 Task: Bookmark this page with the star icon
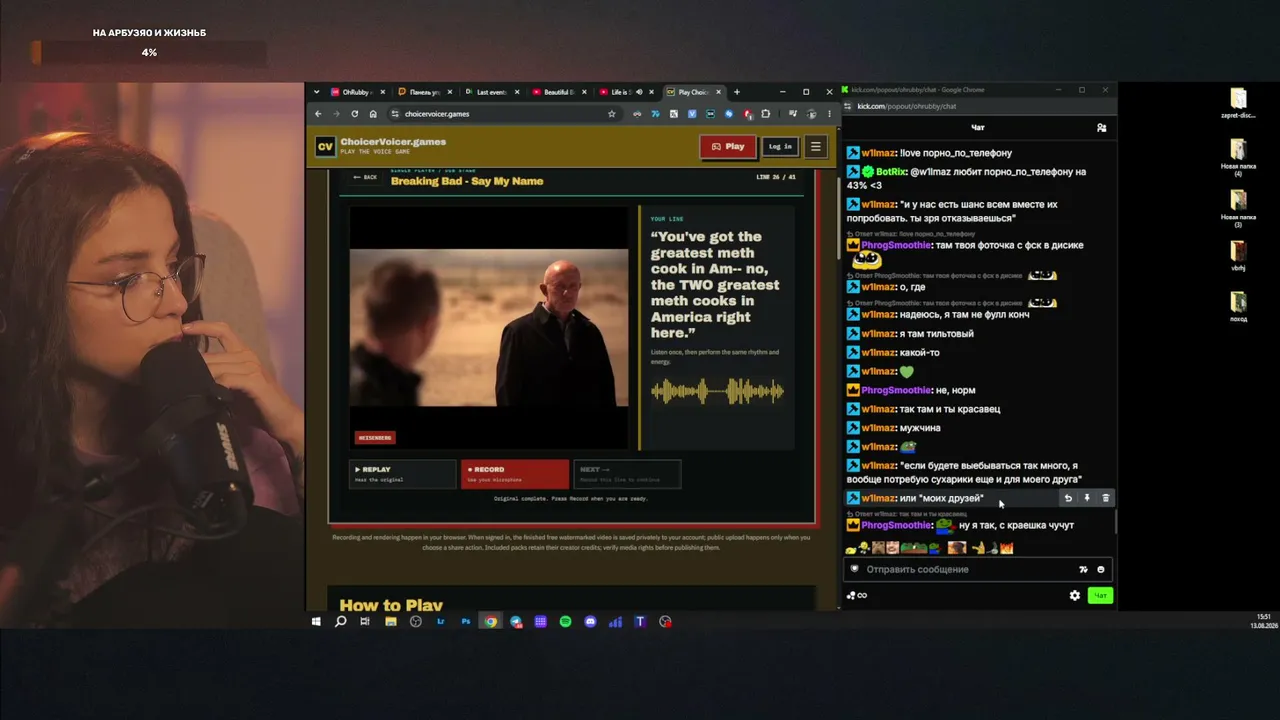pos(612,114)
